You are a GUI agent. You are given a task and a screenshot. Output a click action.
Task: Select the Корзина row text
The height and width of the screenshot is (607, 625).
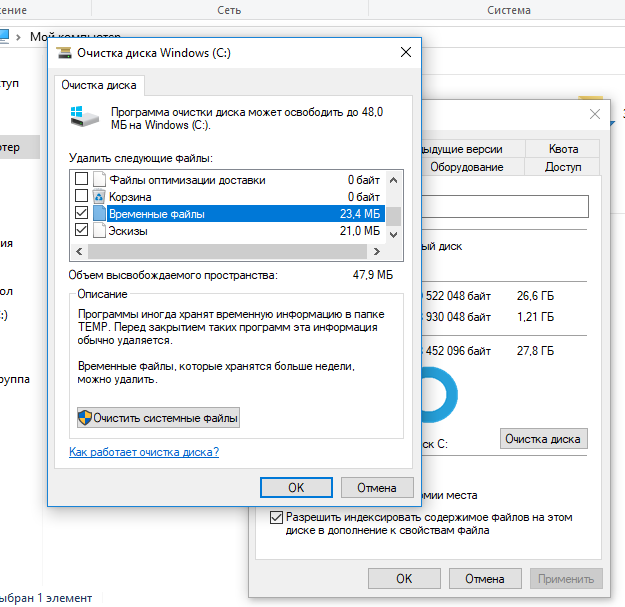tap(130, 197)
